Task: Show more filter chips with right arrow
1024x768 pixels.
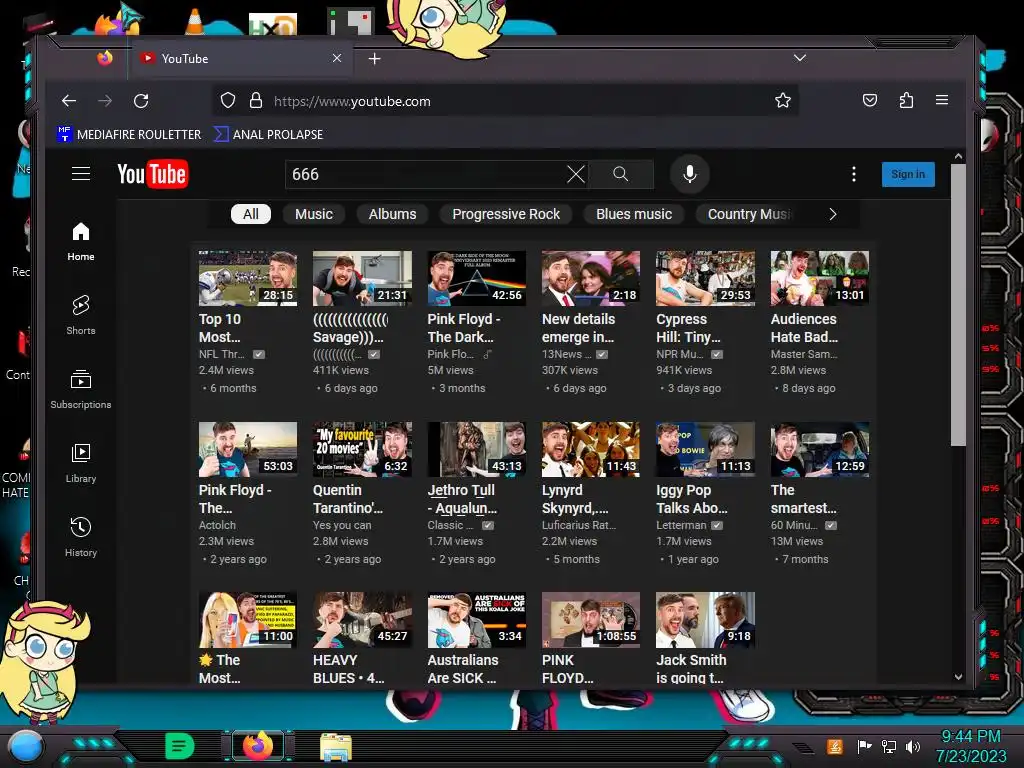Action: (833, 214)
